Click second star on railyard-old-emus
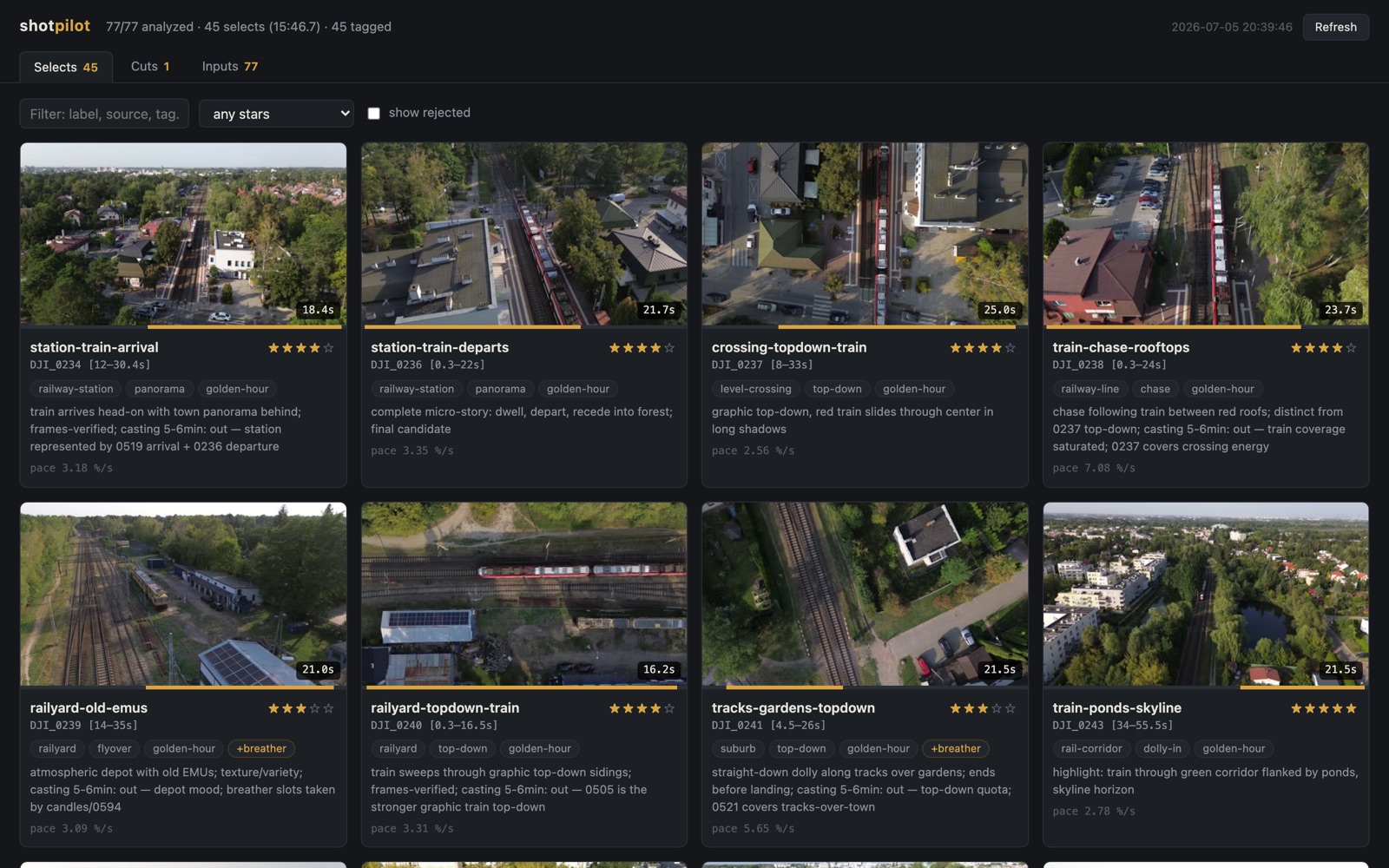The width and height of the screenshot is (1389, 868). click(x=288, y=708)
